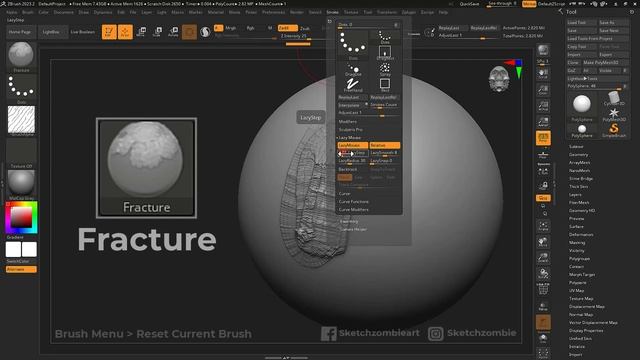Expand the Deformation section in Tool panel

[x=581, y=235]
